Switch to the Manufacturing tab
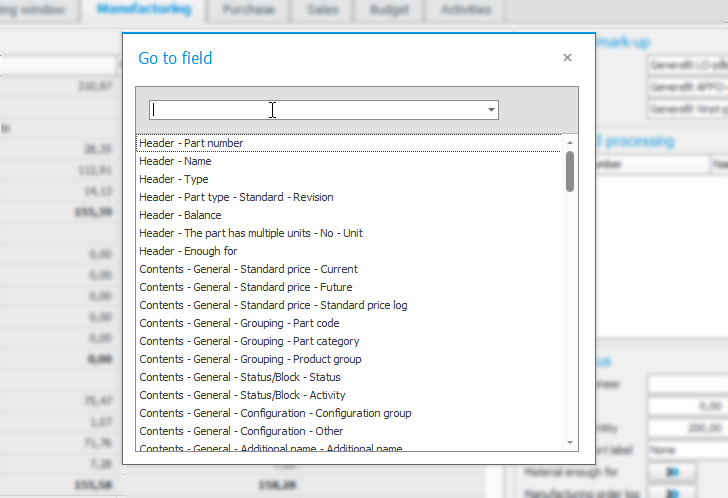 (144, 10)
